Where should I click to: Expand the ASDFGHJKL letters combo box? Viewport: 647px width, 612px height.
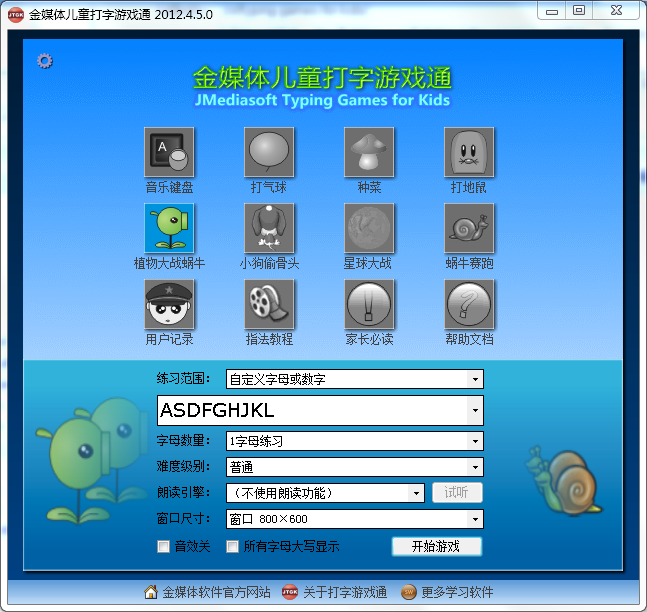click(x=320, y=410)
